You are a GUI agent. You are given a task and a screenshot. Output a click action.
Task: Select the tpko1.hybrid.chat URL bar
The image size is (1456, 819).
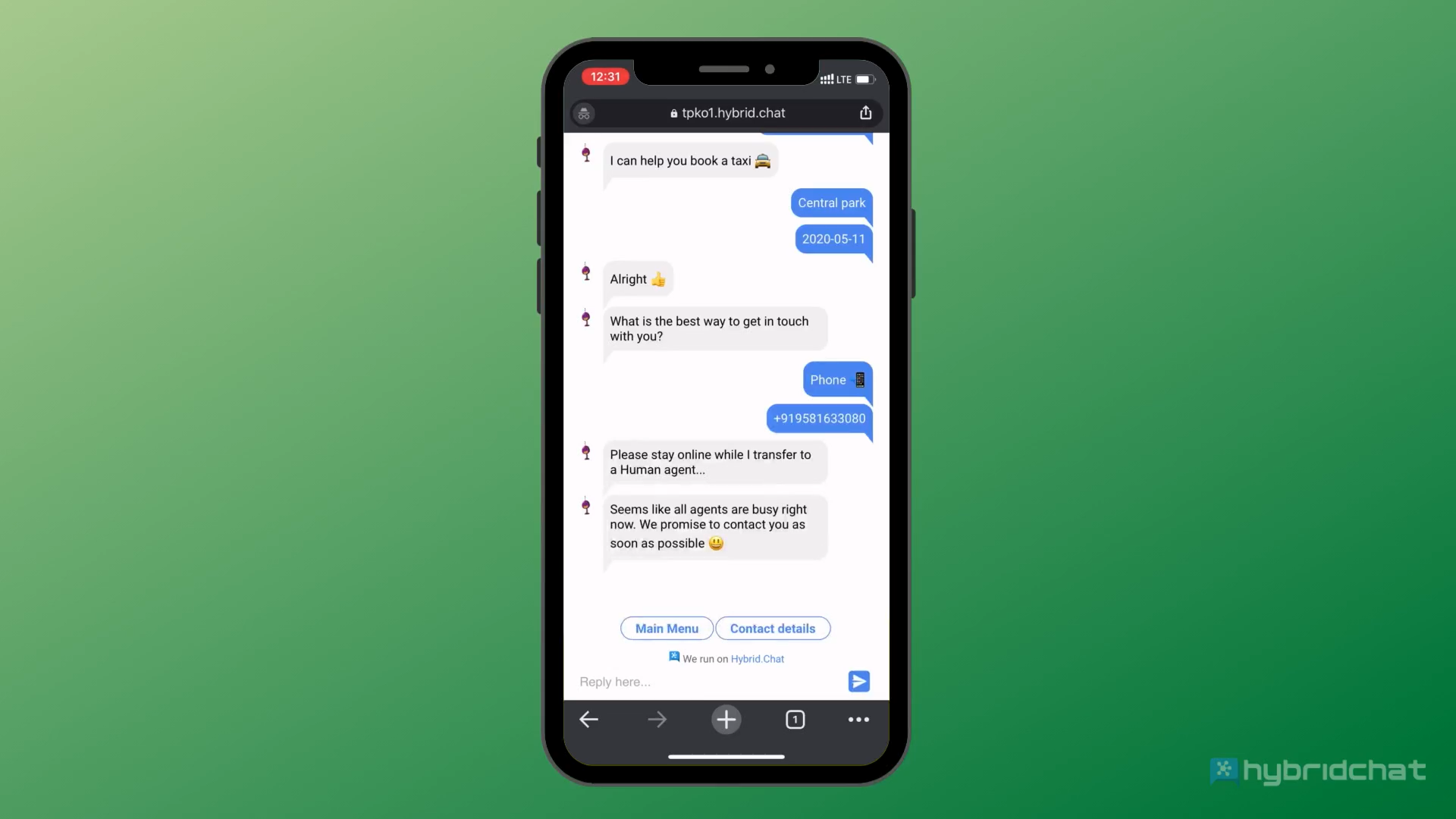(x=728, y=112)
